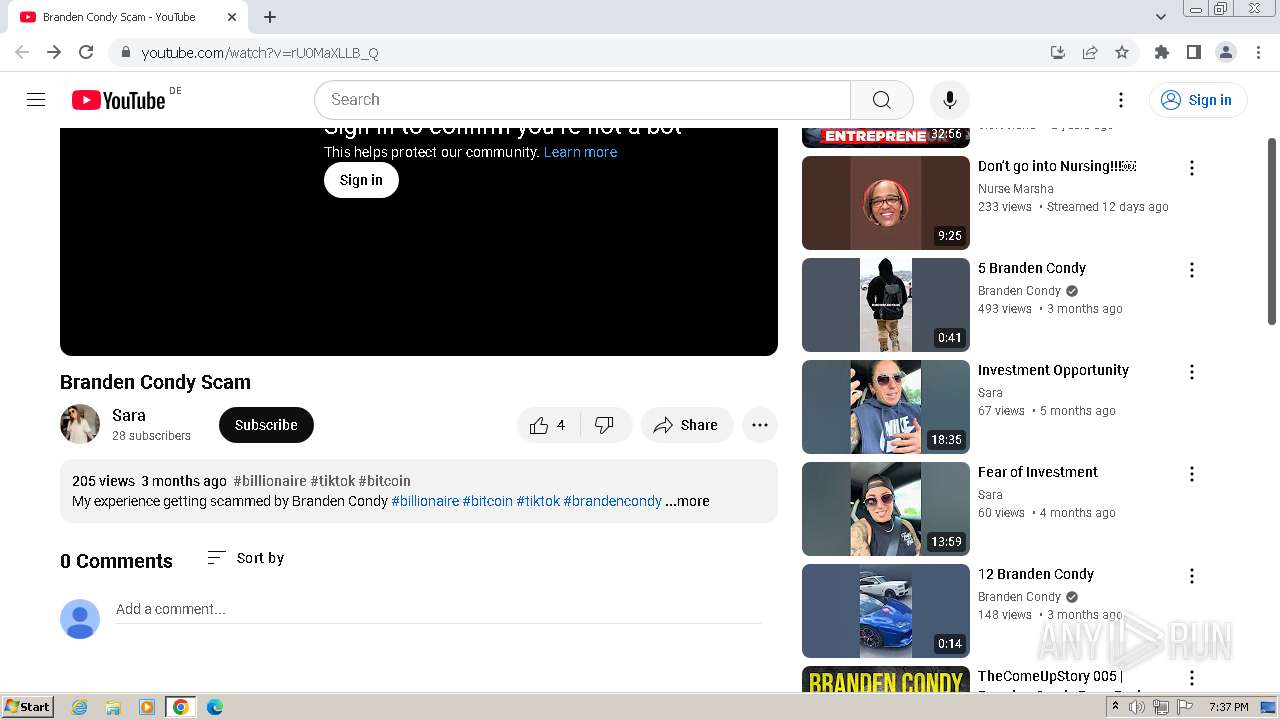Go forward in browser history

coord(54,52)
